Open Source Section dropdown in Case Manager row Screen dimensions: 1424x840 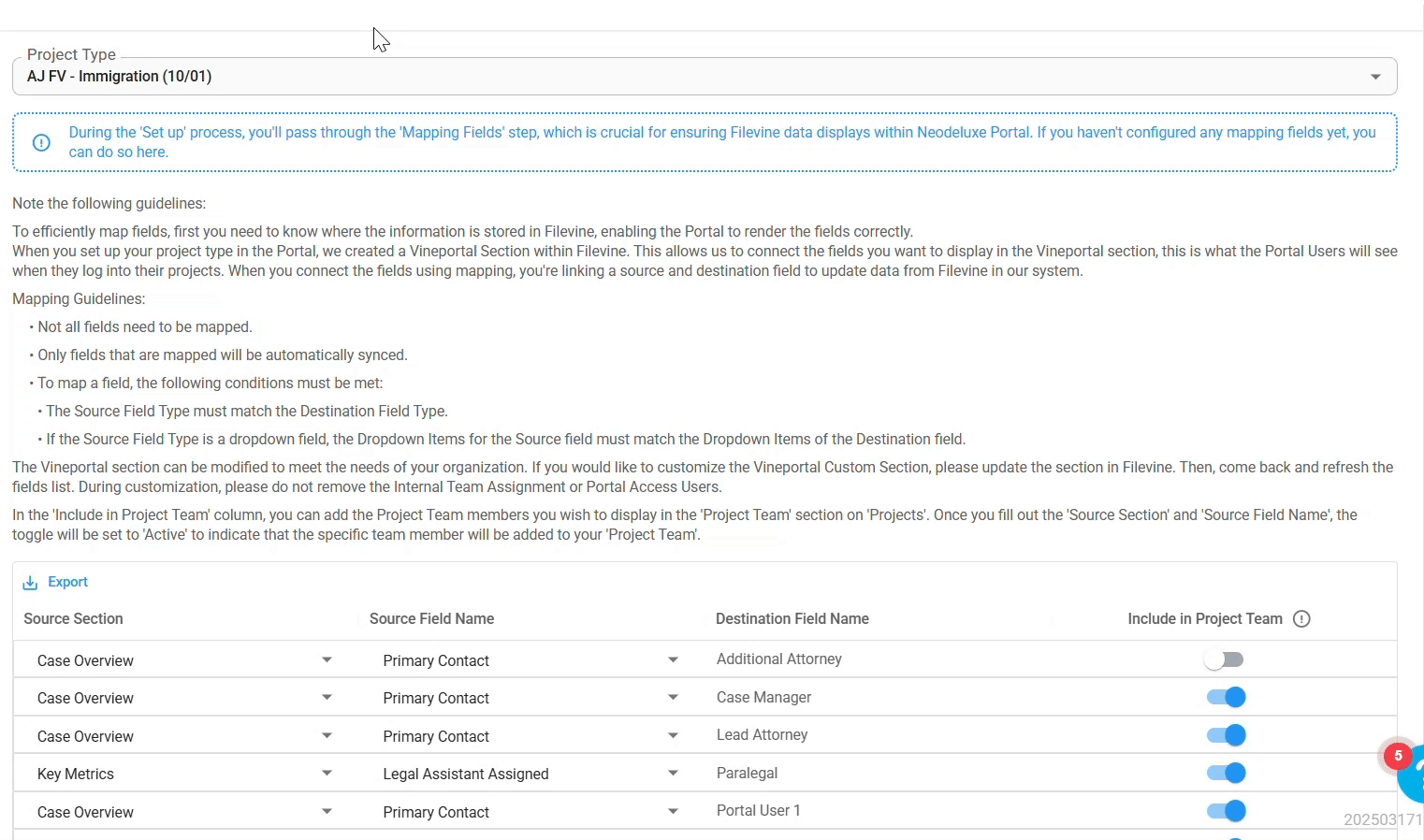(184, 699)
